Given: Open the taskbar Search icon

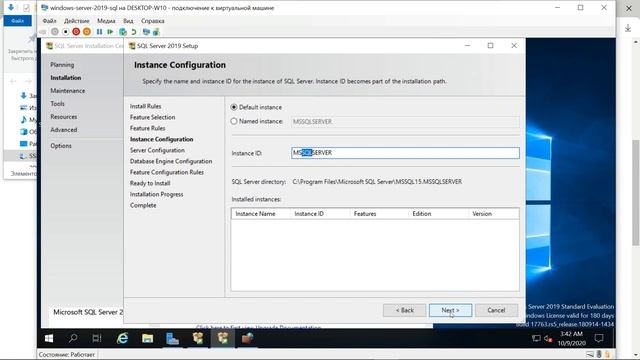Looking at the screenshot, I should (73, 338).
